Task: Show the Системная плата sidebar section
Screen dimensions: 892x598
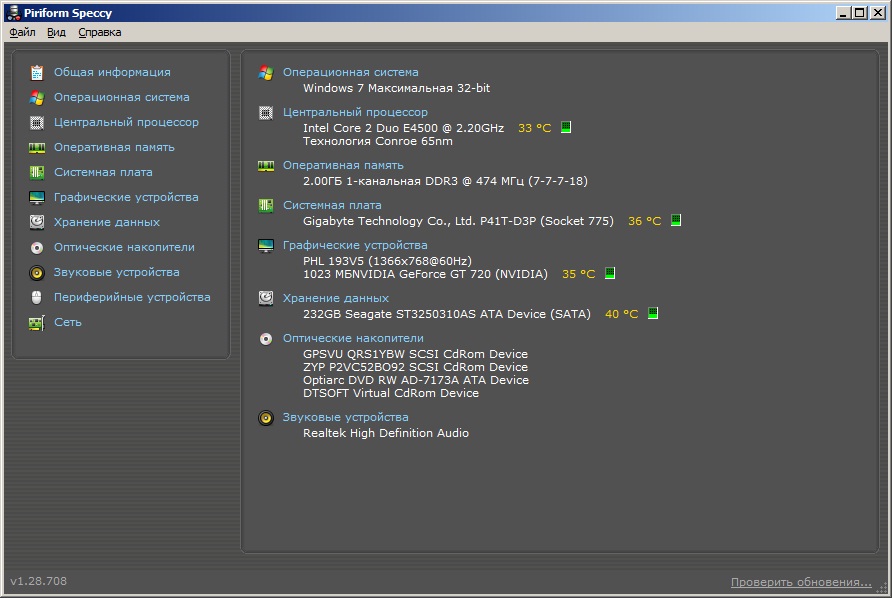Action: click(103, 172)
